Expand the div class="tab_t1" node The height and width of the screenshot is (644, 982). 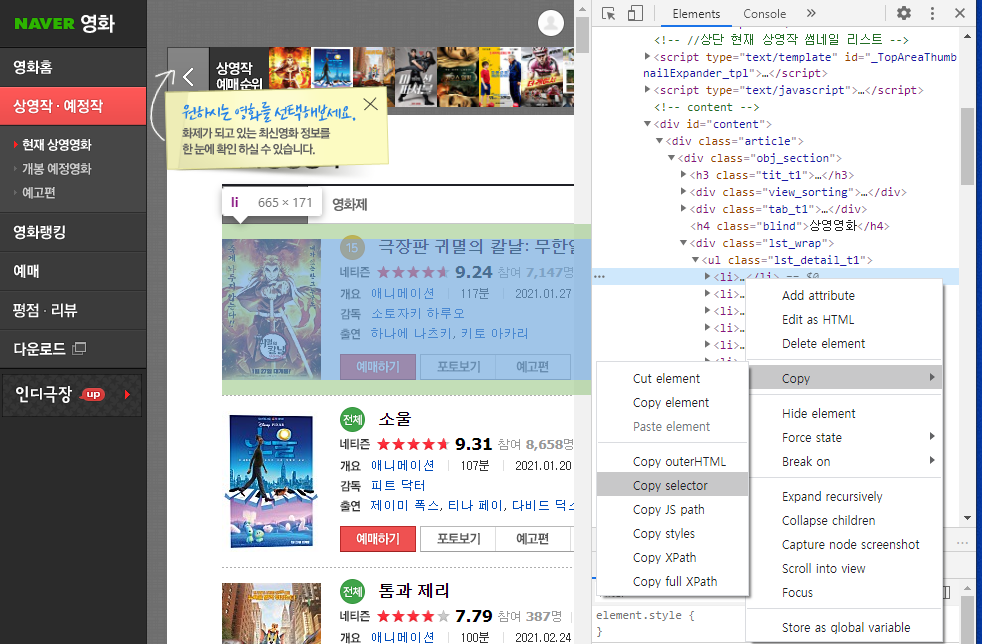[x=683, y=209]
